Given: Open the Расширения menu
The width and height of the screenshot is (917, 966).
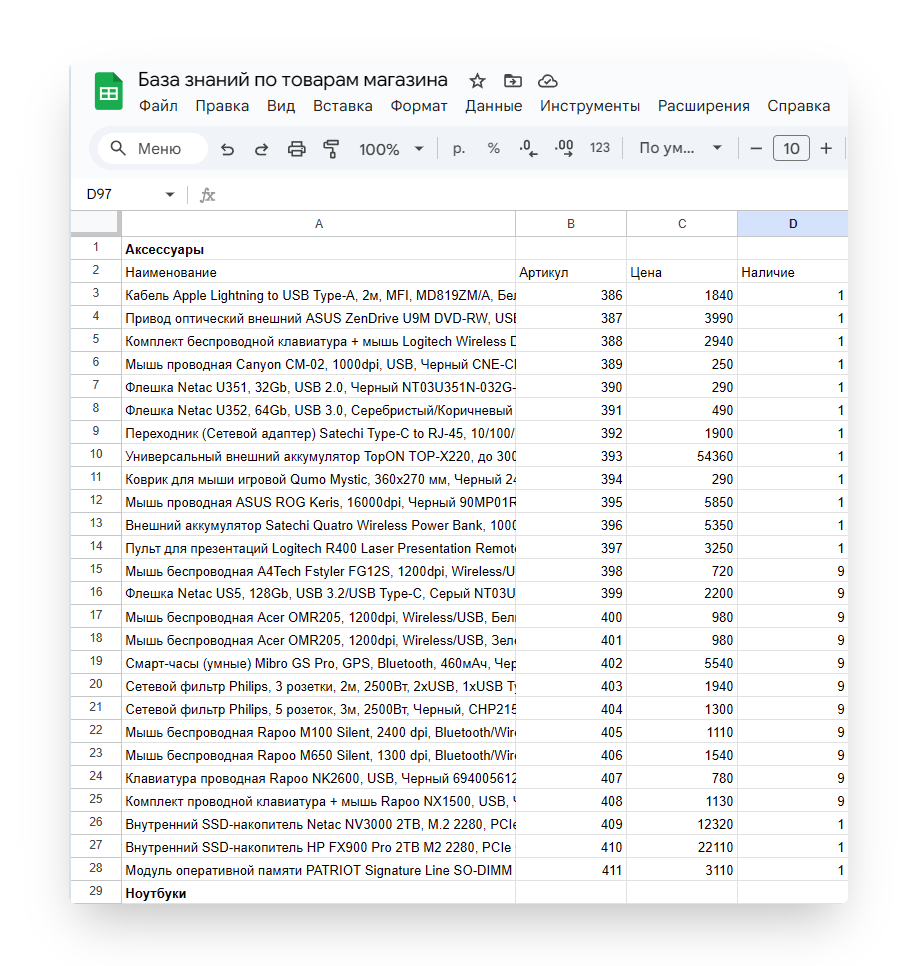Looking at the screenshot, I should (x=704, y=106).
